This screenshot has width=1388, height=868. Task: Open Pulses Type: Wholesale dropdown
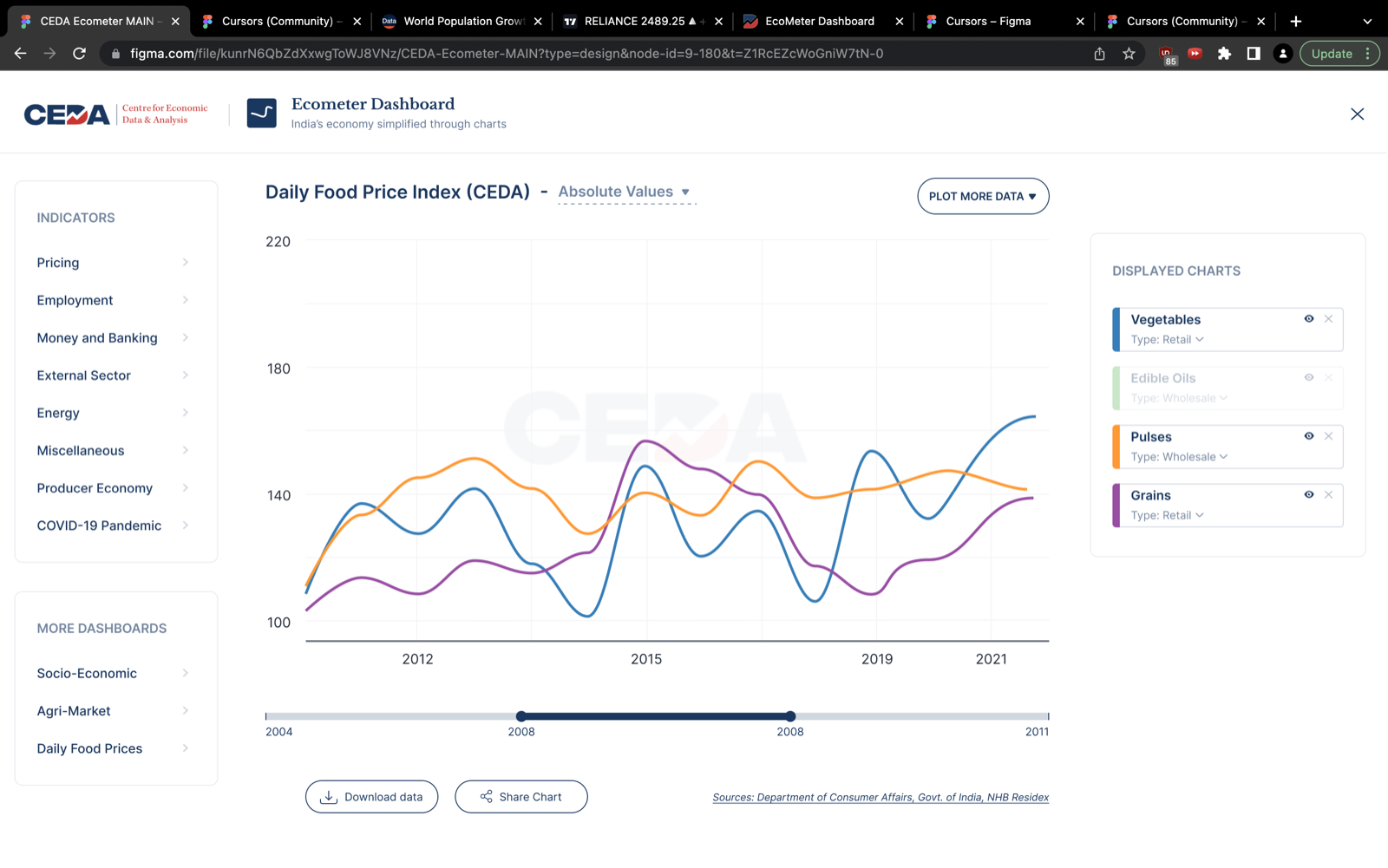[1179, 457]
